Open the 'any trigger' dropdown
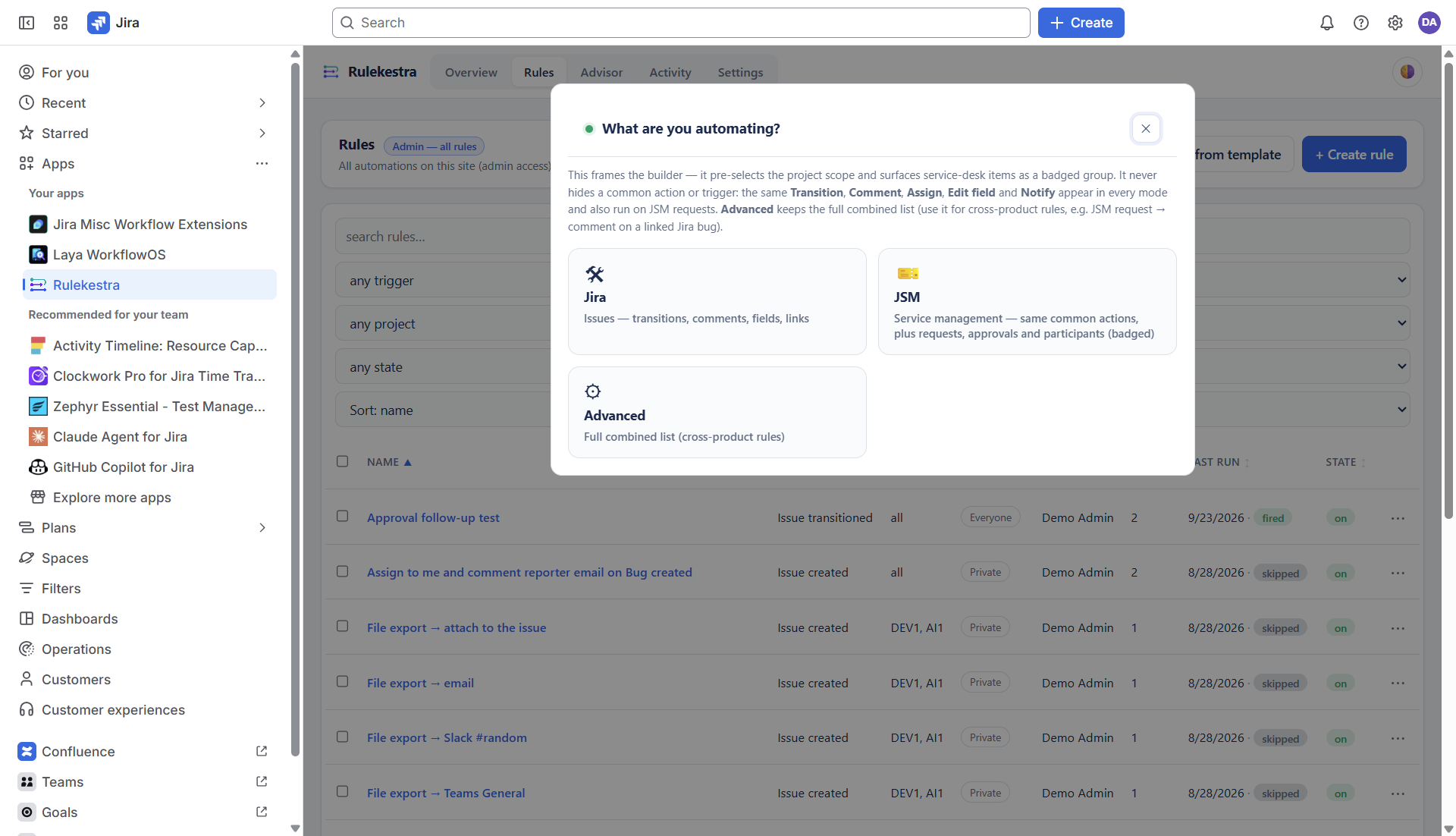Screen dimensions: 1456x836 pos(872,280)
